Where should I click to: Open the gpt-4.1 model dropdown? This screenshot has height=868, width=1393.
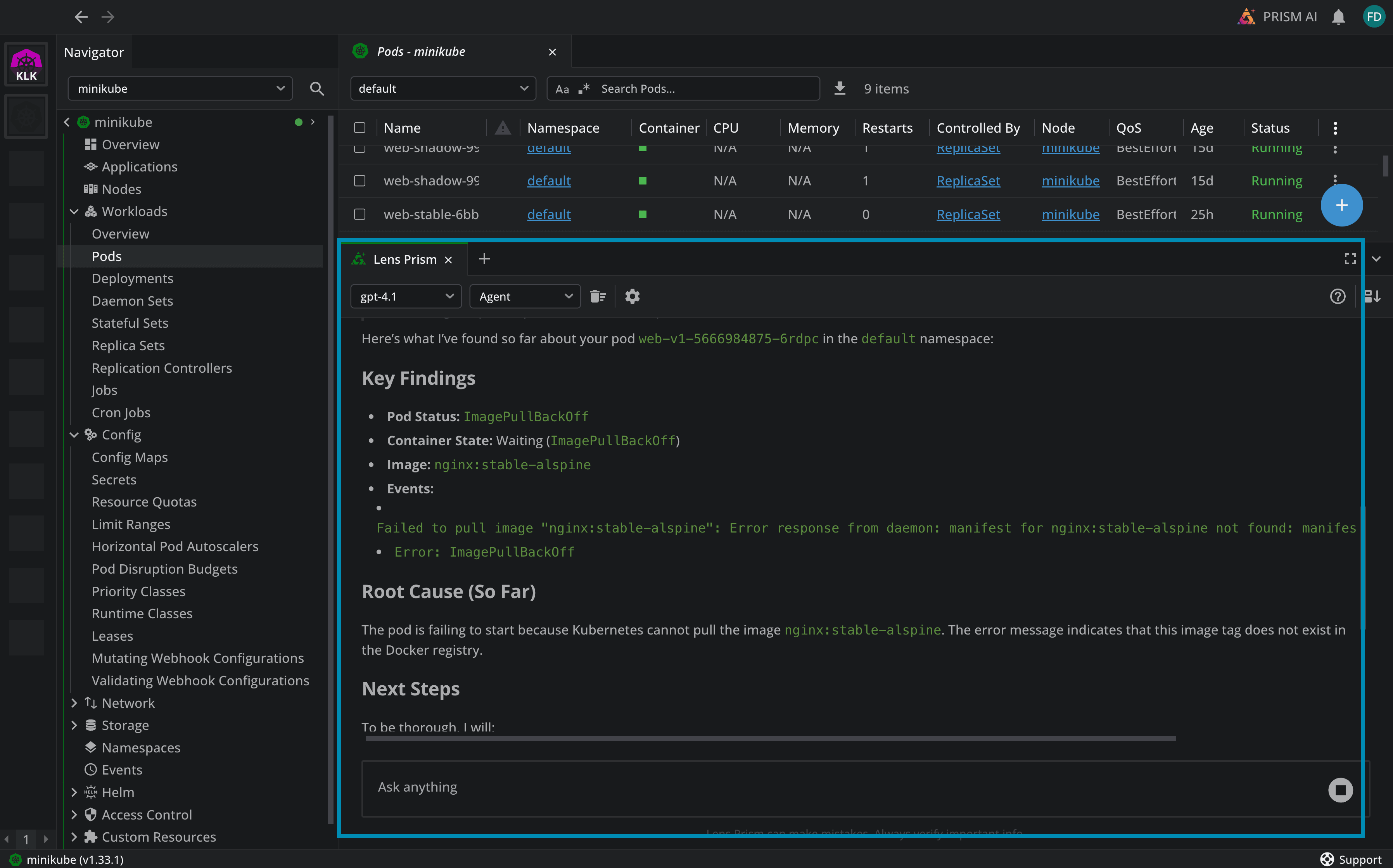pyautogui.click(x=406, y=296)
